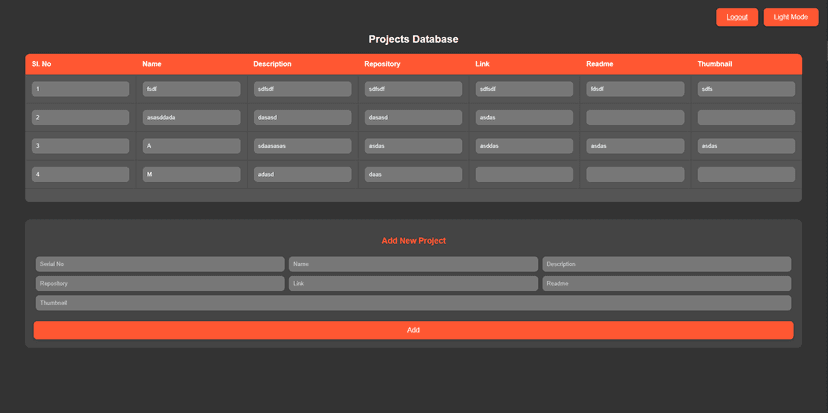Click the repository cell 'daas'

413,174
